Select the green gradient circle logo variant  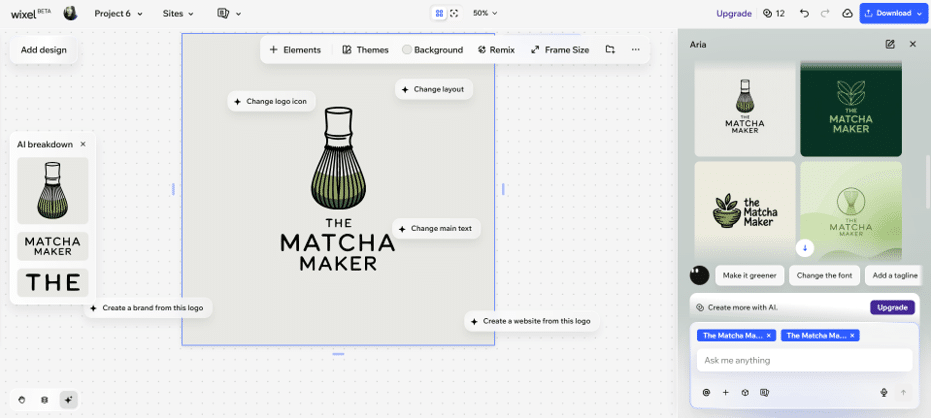click(851, 211)
